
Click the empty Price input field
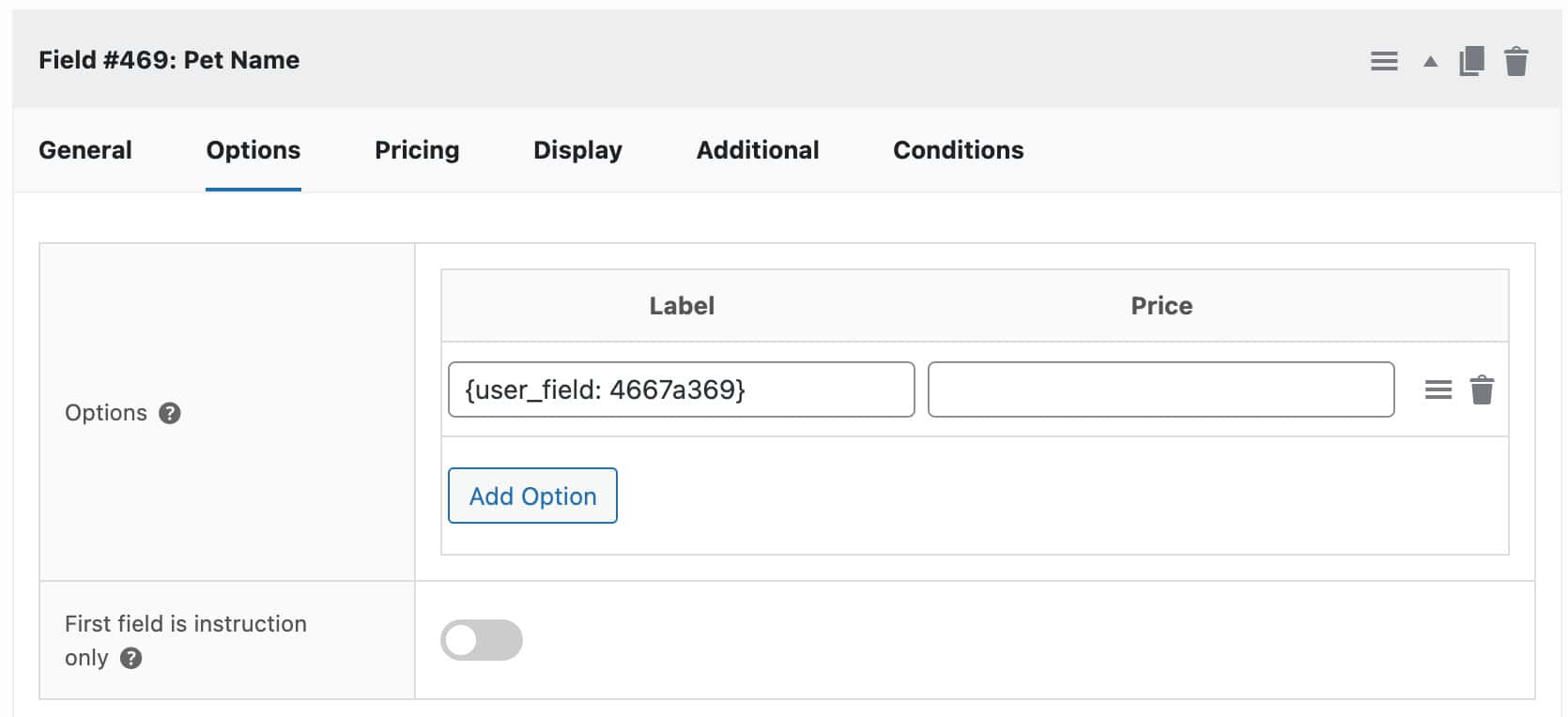pos(1161,389)
